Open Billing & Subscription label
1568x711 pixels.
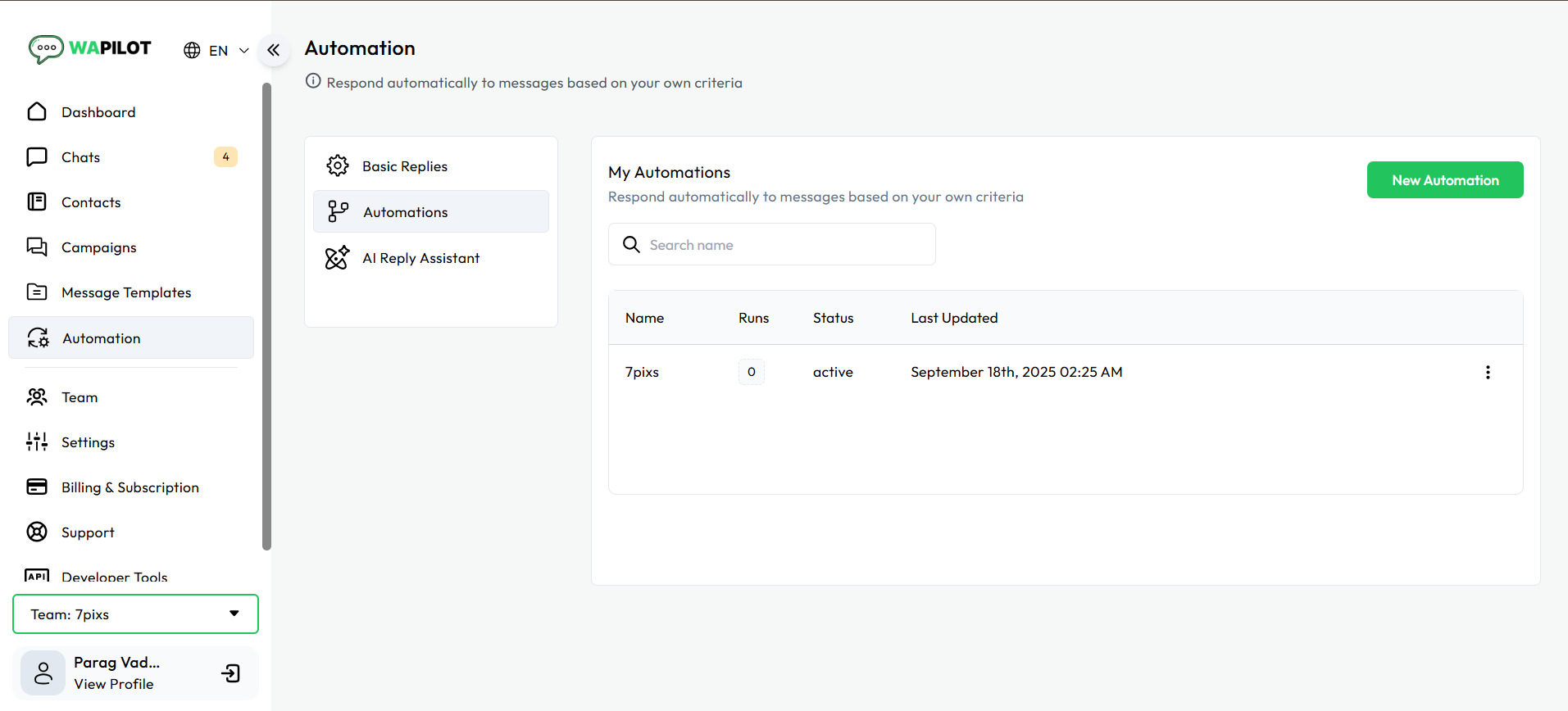[x=130, y=487]
